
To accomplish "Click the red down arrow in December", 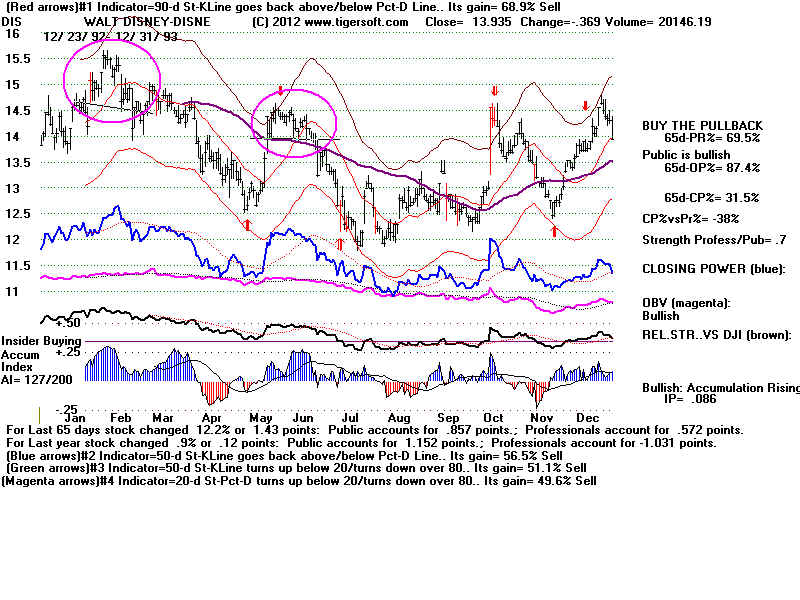I will [586, 105].
